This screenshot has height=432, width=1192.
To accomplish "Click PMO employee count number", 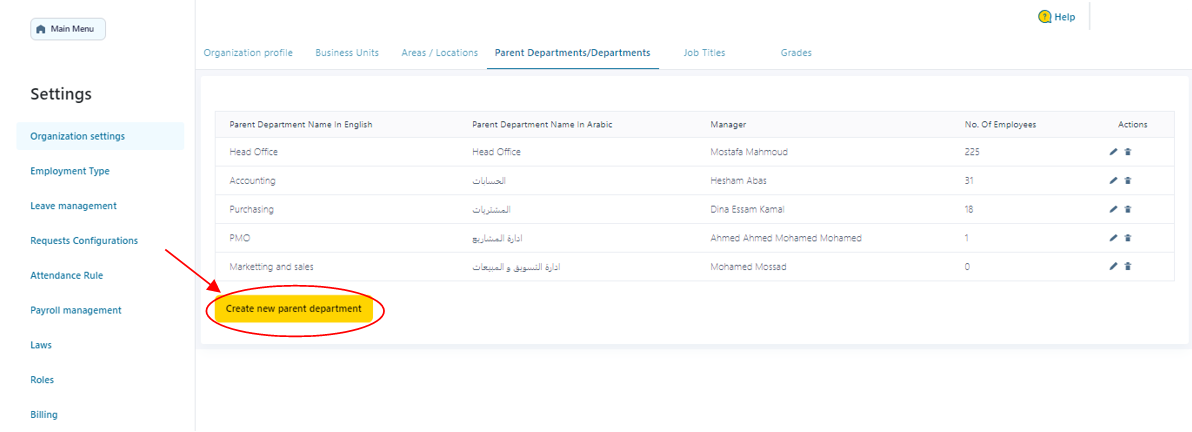I will coord(966,238).
